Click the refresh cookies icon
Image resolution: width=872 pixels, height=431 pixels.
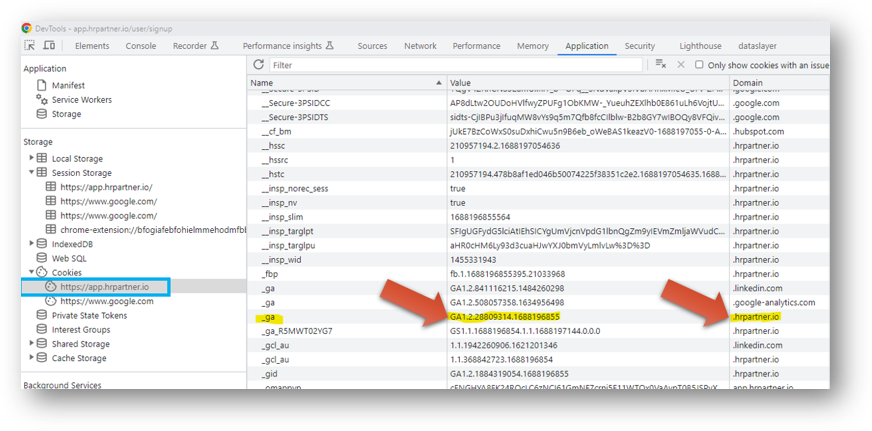(258, 65)
